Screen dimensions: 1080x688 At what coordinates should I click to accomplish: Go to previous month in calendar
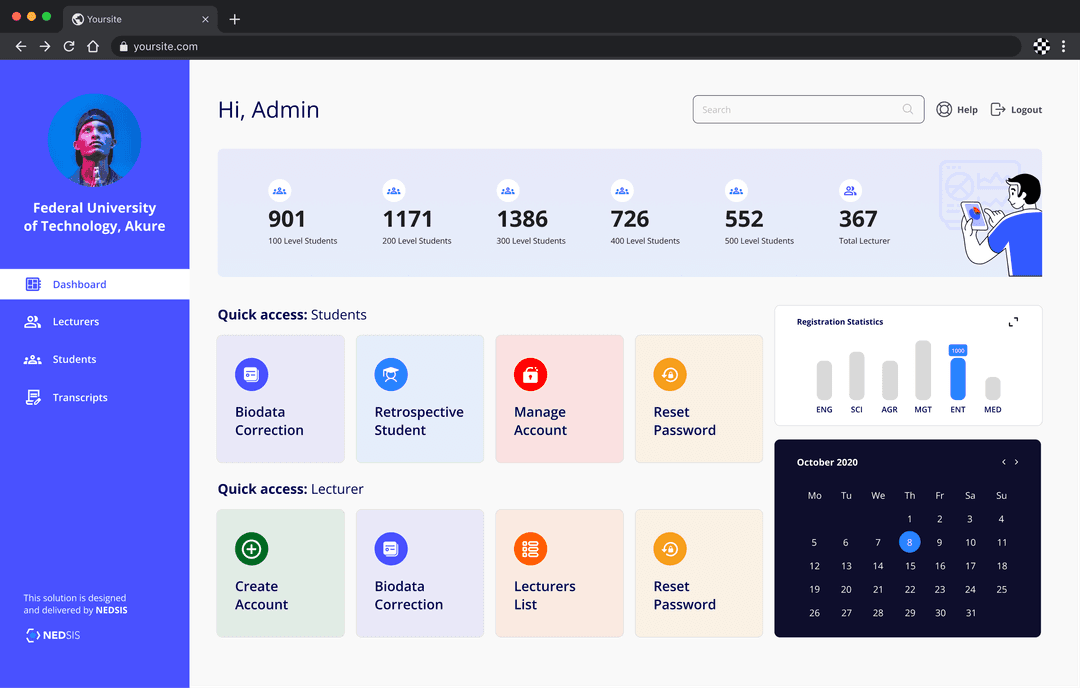click(1004, 462)
